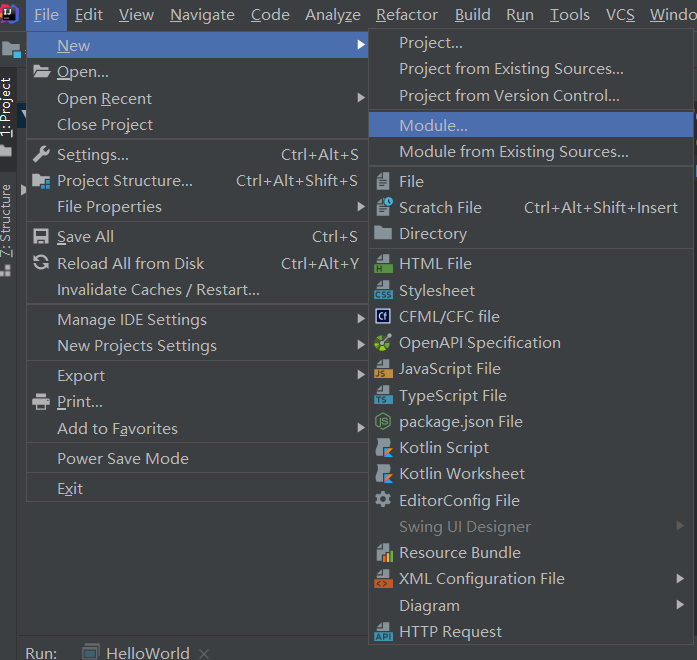Expand the Add to Favorites submenu arrow

(361, 428)
